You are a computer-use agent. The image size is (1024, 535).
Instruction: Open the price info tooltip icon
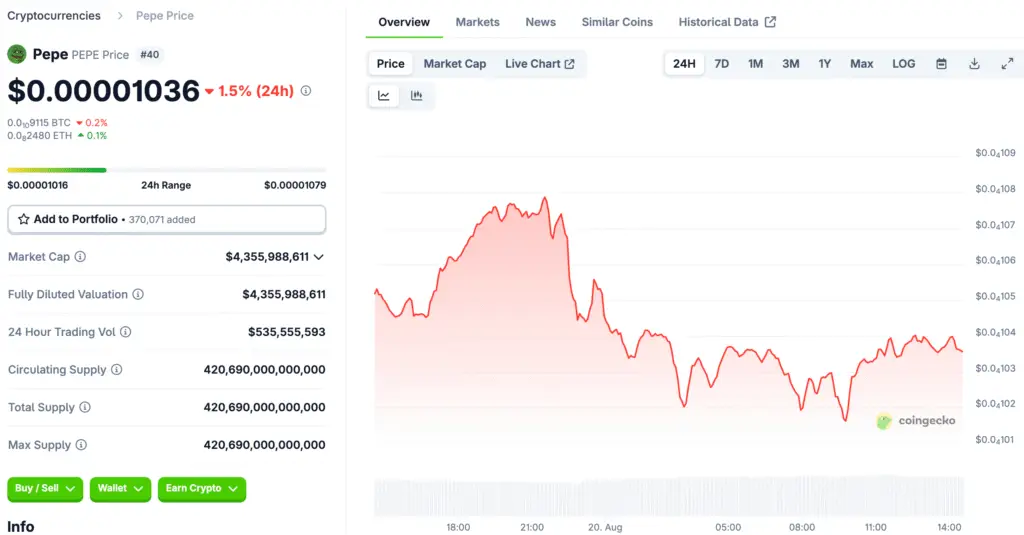pyautogui.click(x=306, y=91)
